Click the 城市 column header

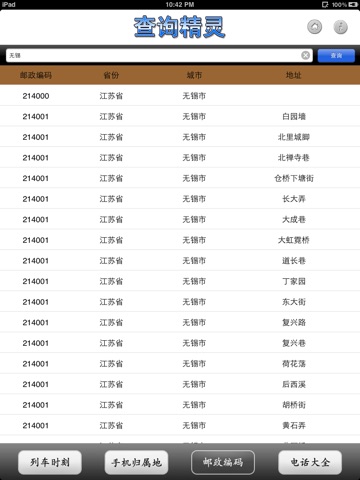[x=194, y=75]
